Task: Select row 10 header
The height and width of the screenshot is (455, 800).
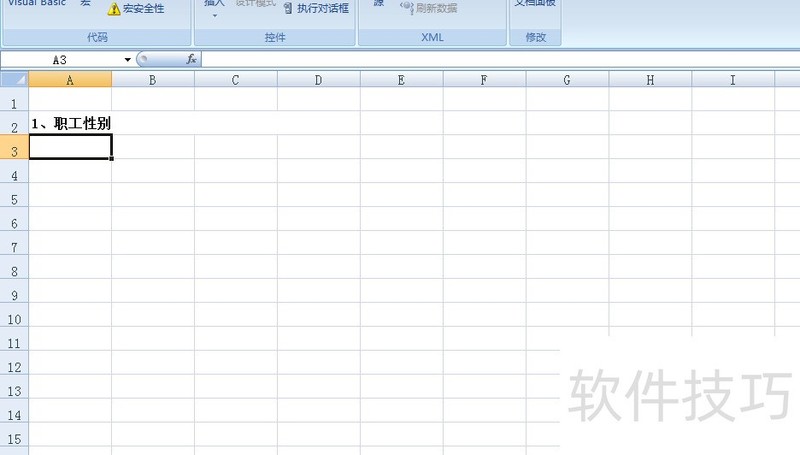Action: 14,315
